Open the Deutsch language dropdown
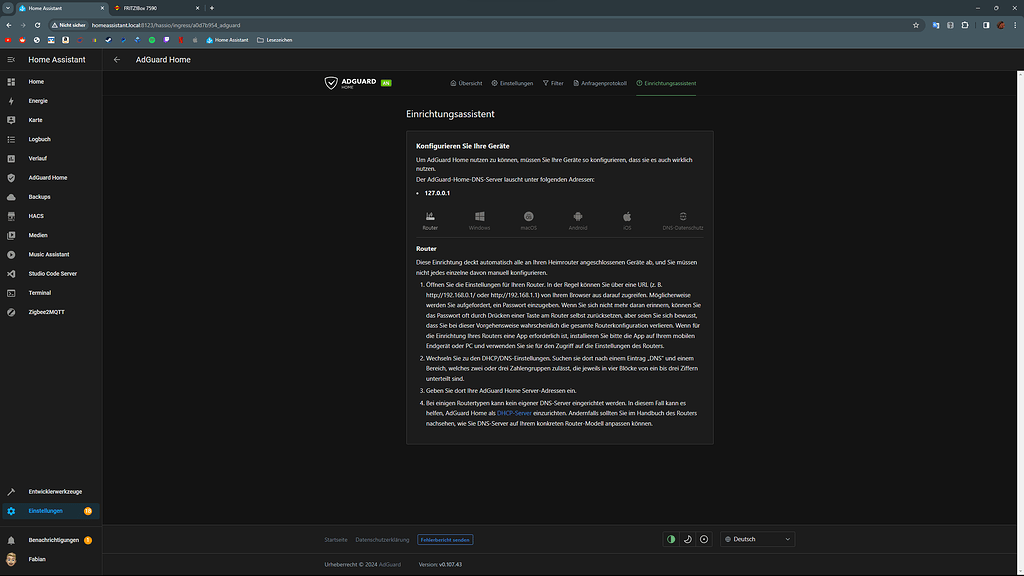Image resolution: width=1024 pixels, height=576 pixels. coord(757,538)
